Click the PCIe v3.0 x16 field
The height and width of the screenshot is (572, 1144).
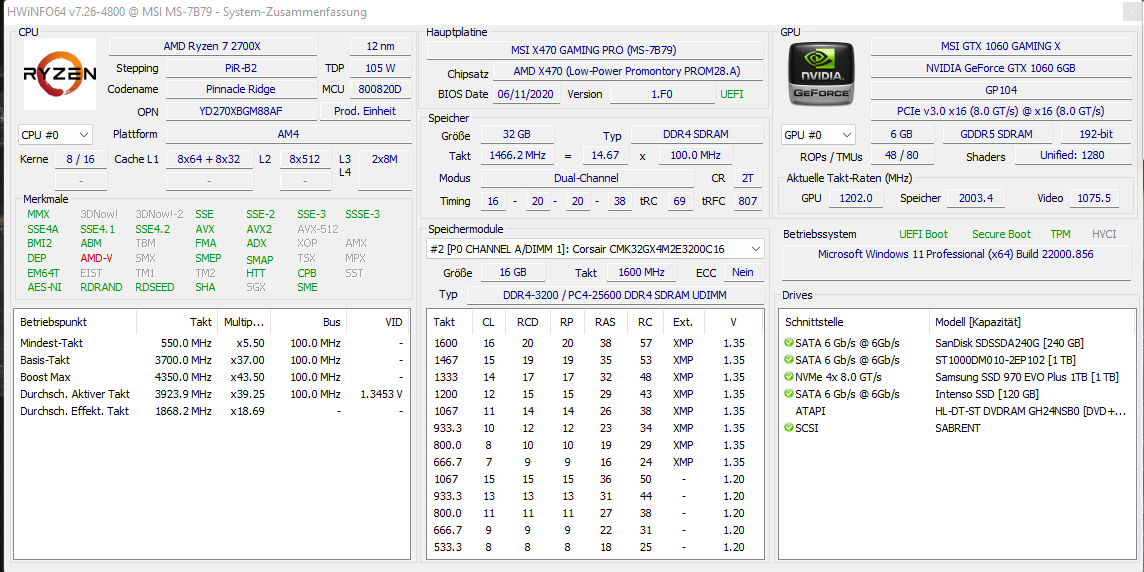[x=1001, y=111]
